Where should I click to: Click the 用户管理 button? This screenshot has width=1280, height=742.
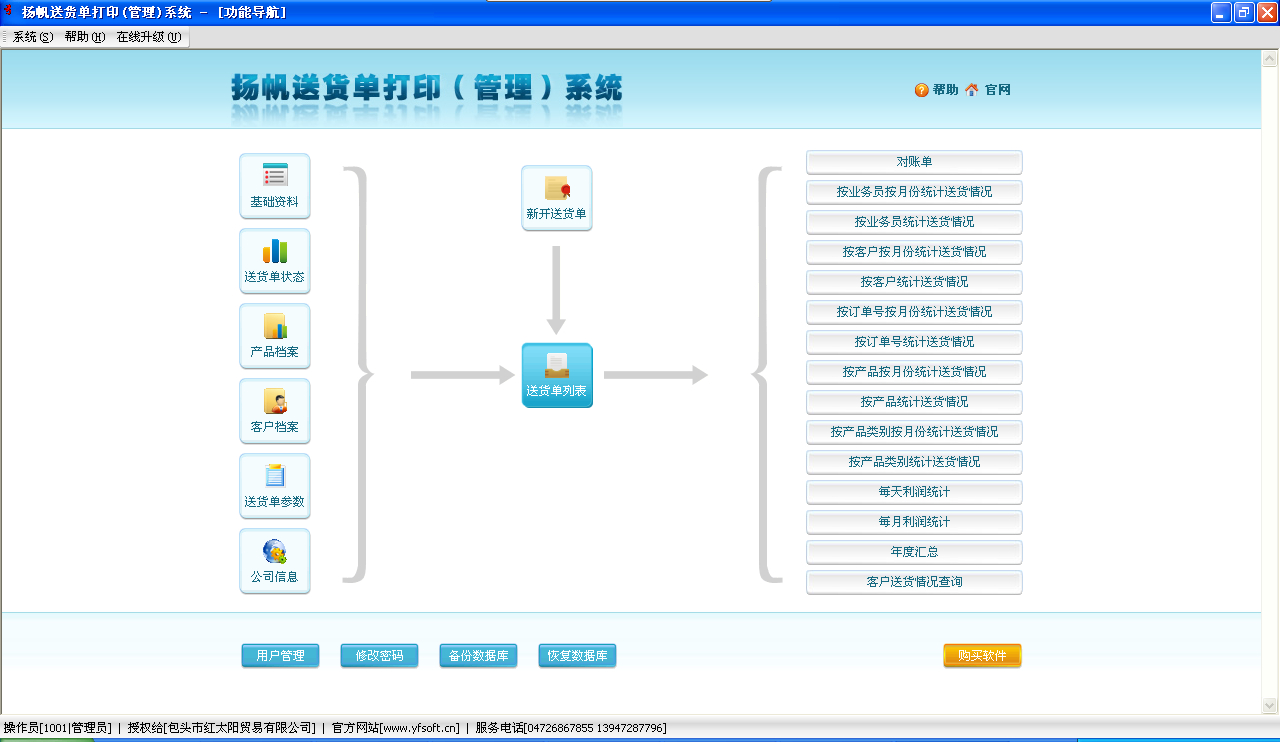click(280, 656)
